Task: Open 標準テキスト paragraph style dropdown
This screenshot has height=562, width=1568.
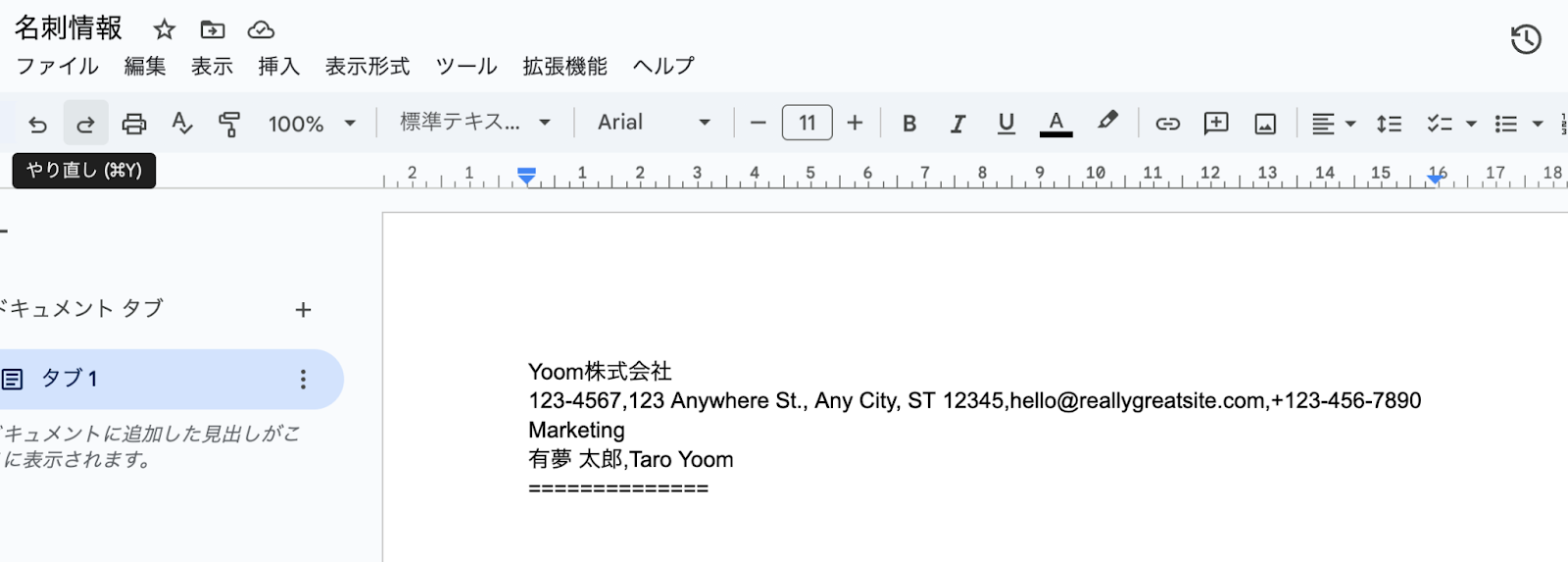Action: (x=475, y=123)
